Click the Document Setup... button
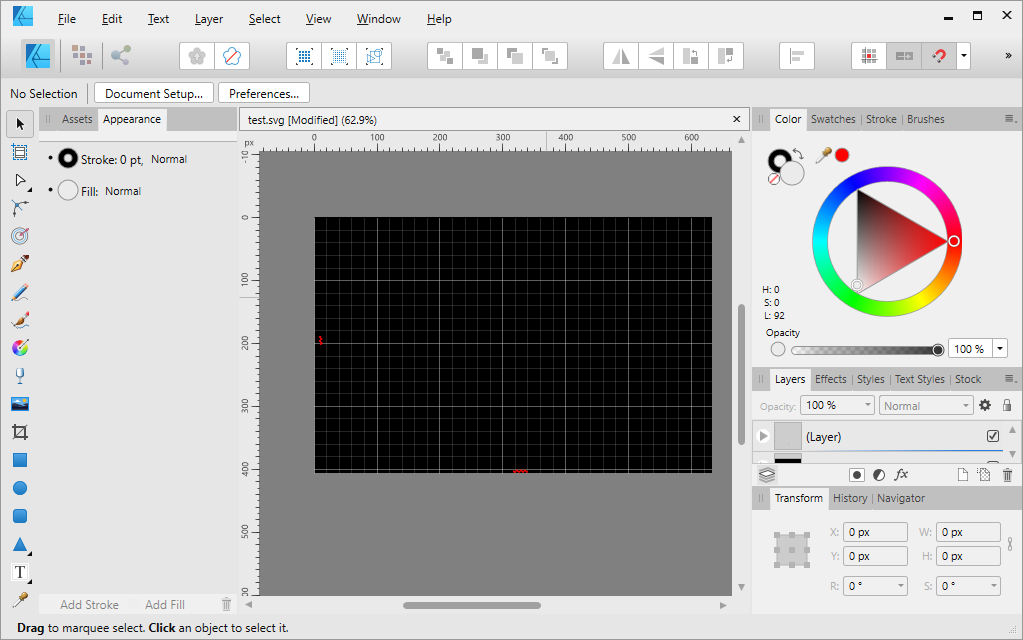 [154, 93]
